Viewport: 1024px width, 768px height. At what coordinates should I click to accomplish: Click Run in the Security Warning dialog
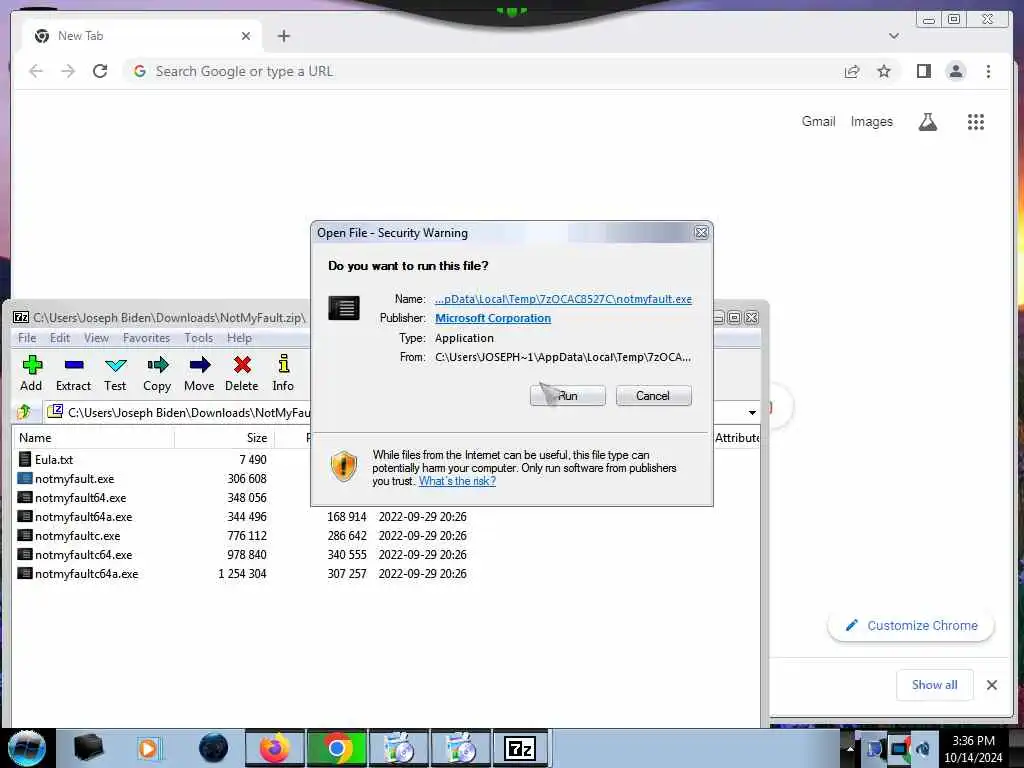click(x=568, y=396)
